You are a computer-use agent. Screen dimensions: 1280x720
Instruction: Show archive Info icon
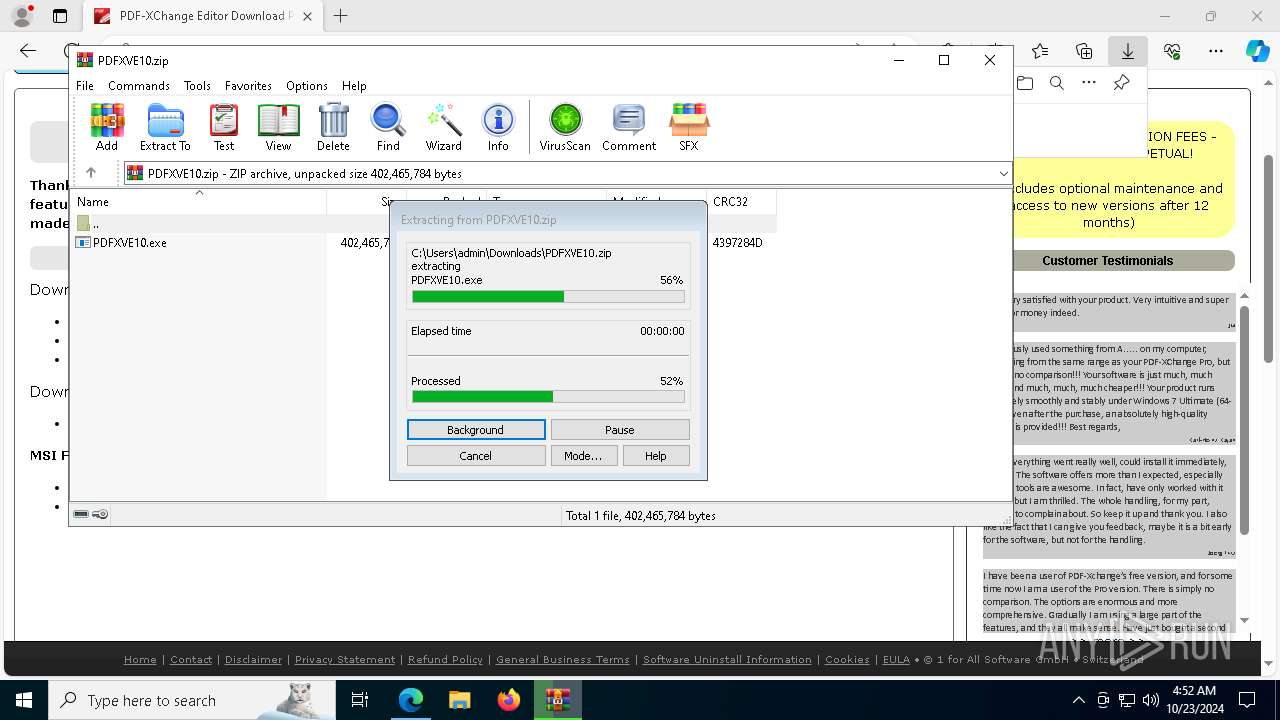click(x=498, y=127)
